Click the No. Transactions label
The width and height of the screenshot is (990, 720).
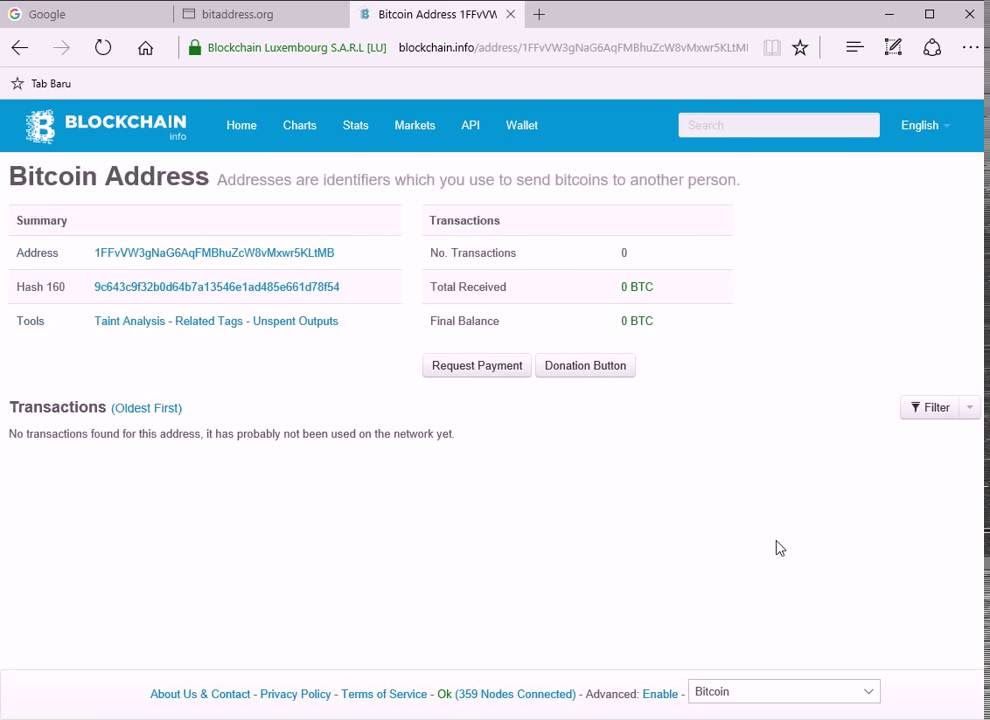tap(473, 253)
